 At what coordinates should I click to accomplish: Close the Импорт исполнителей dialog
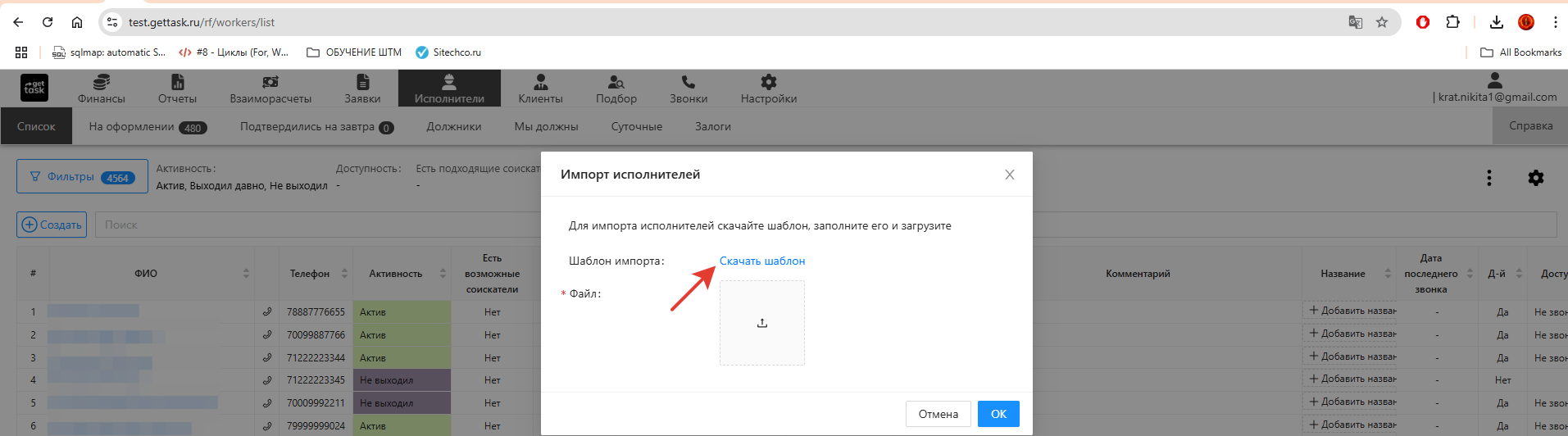(x=1009, y=175)
